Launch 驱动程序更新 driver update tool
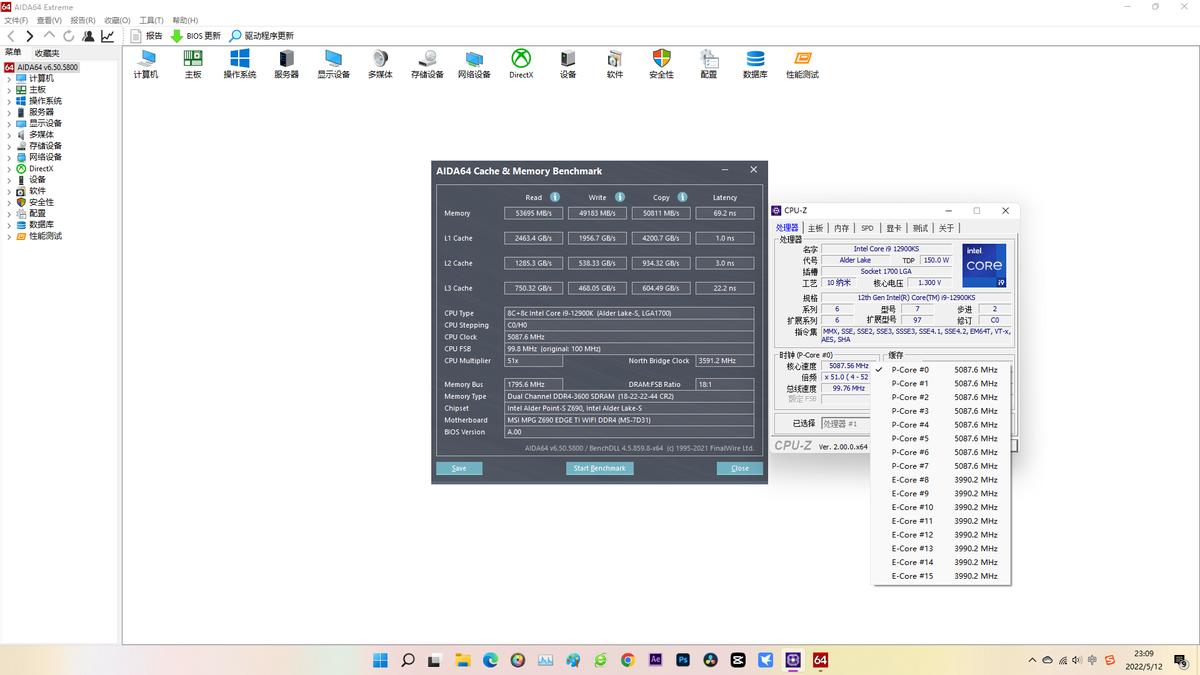This screenshot has height=675, width=1200. pyautogui.click(x=262, y=35)
